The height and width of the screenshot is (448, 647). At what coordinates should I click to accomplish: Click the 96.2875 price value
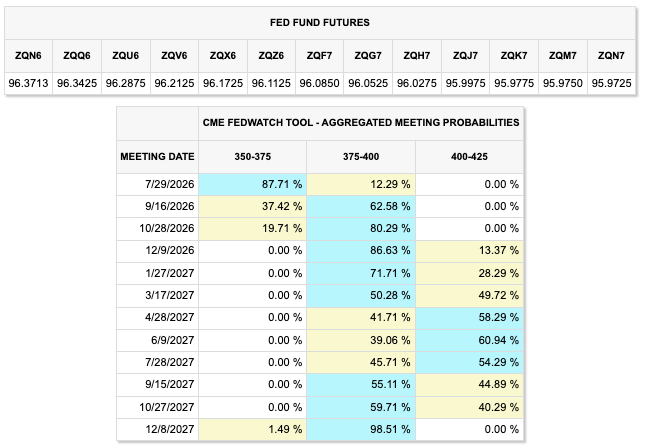point(126,83)
